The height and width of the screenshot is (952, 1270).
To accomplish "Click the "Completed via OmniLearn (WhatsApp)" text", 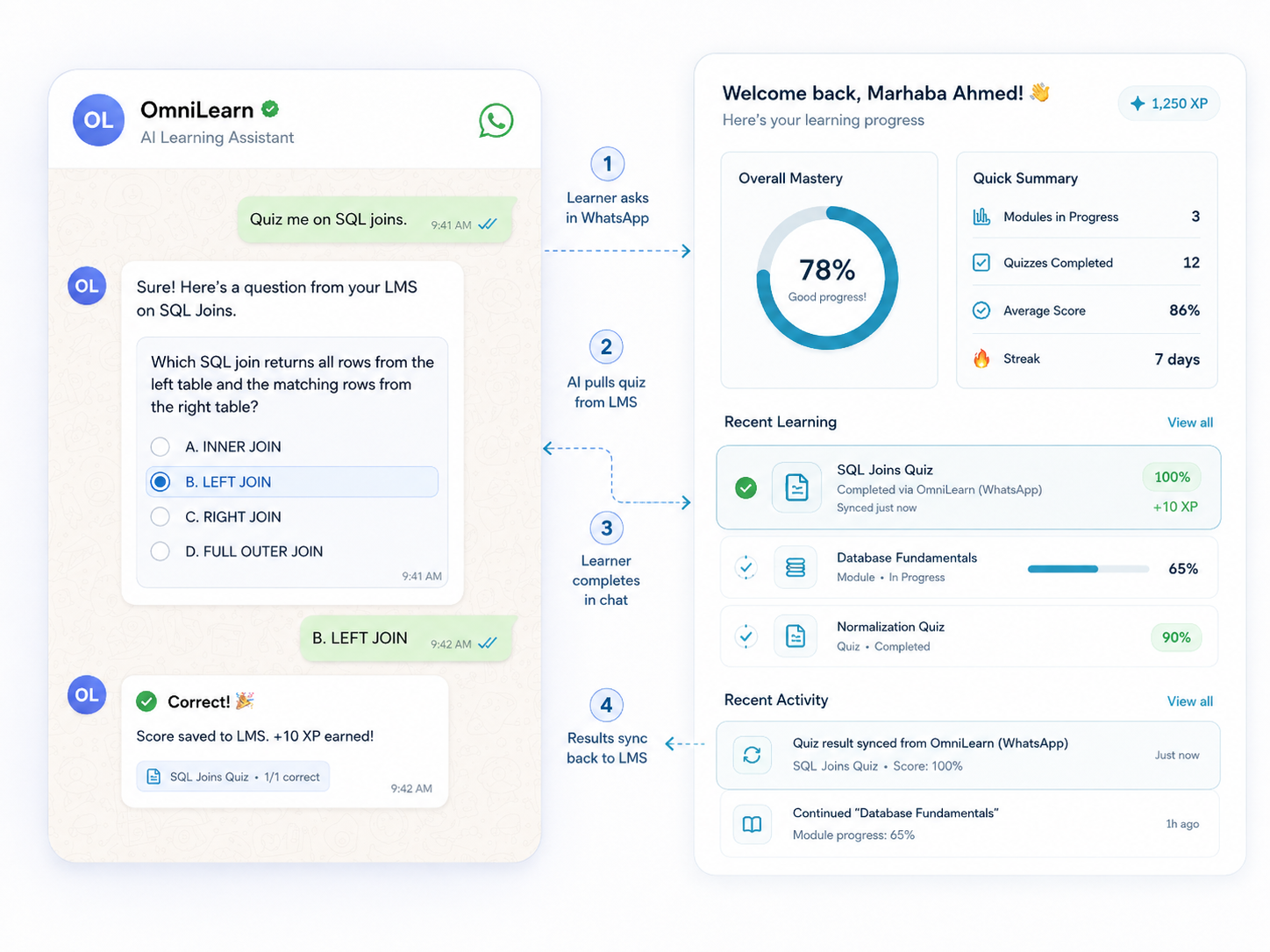I will (x=939, y=490).
